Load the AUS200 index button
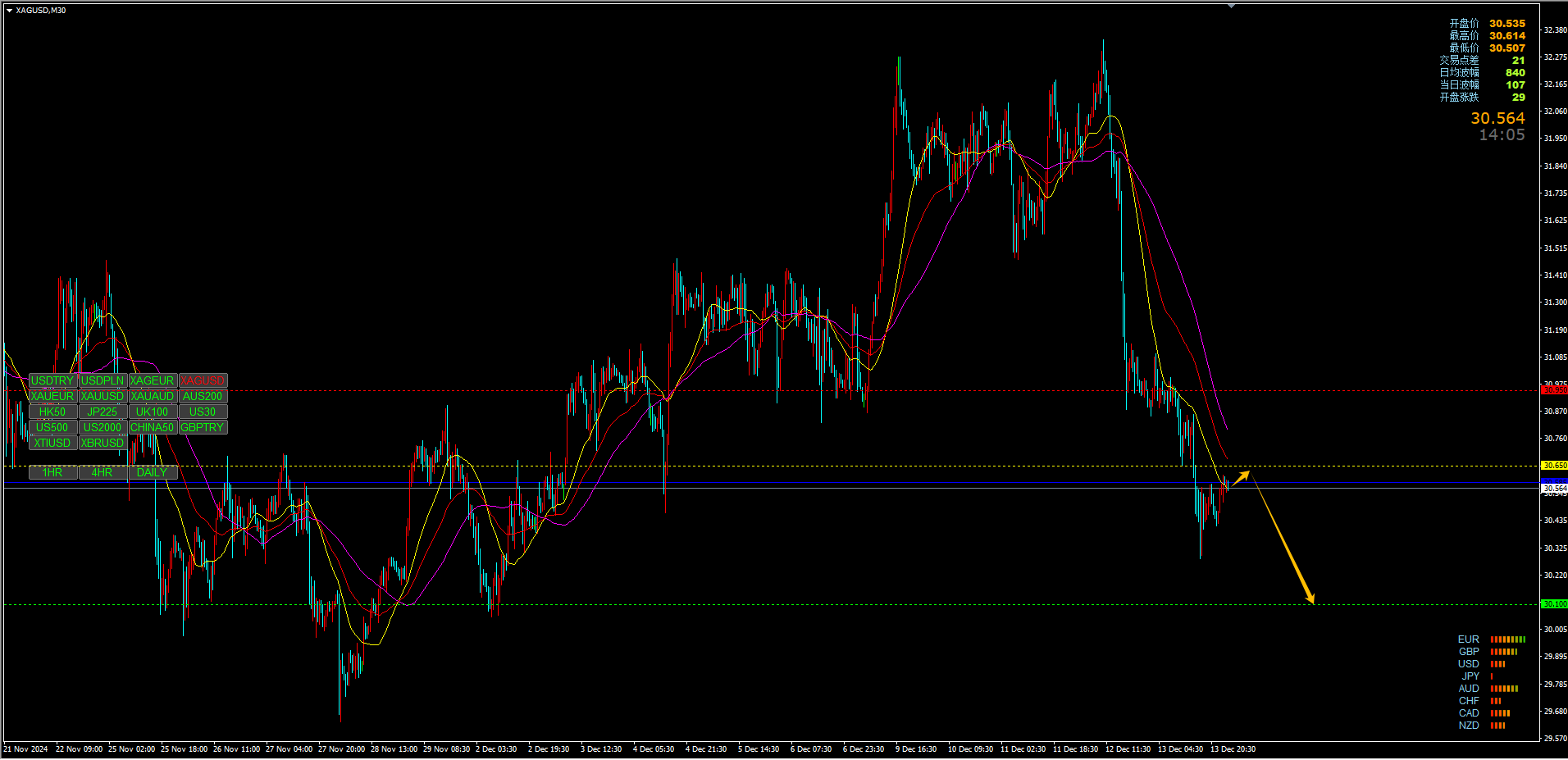1568x760 pixels. [203, 396]
